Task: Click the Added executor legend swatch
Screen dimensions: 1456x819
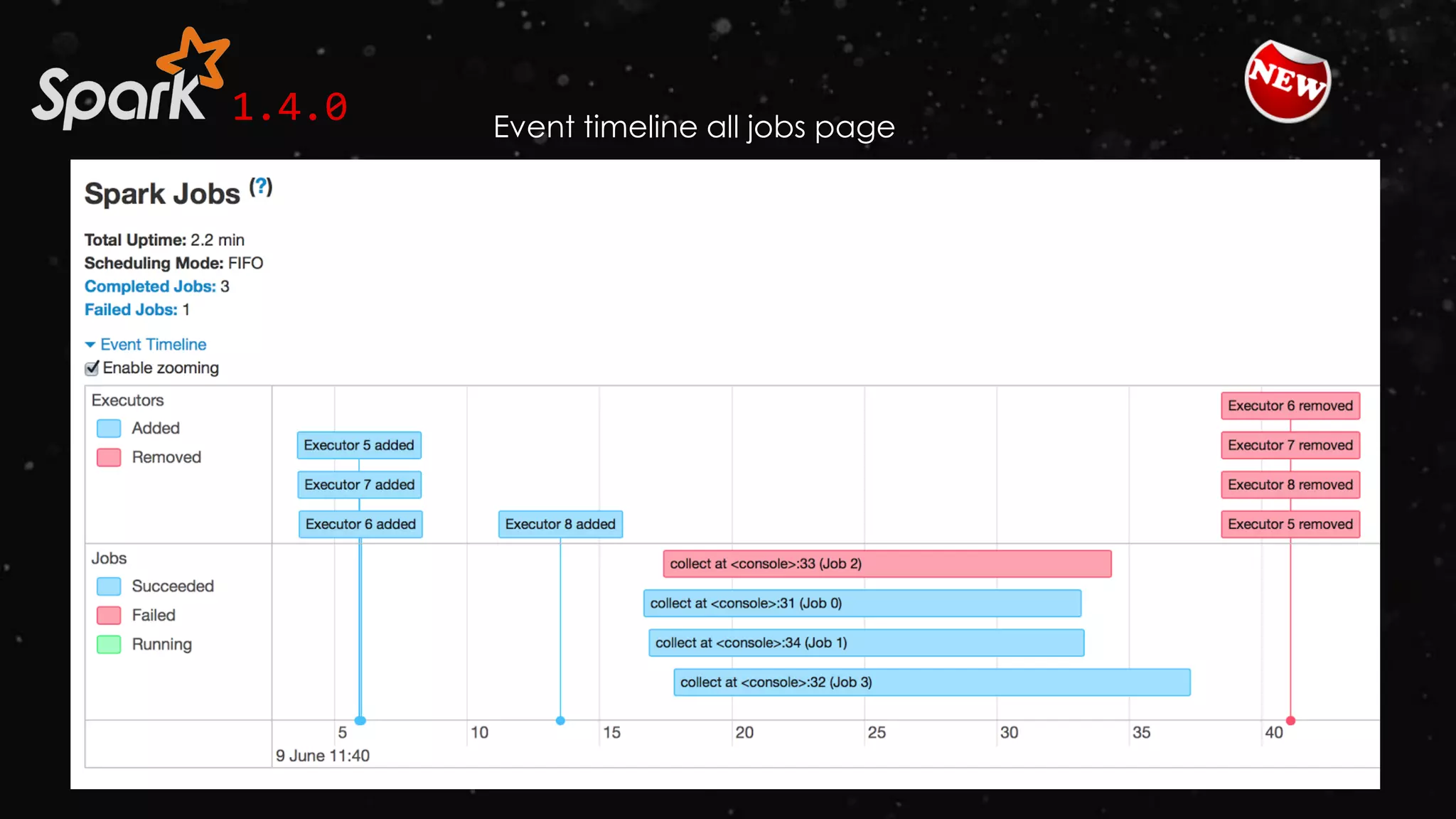Action: 109,429
